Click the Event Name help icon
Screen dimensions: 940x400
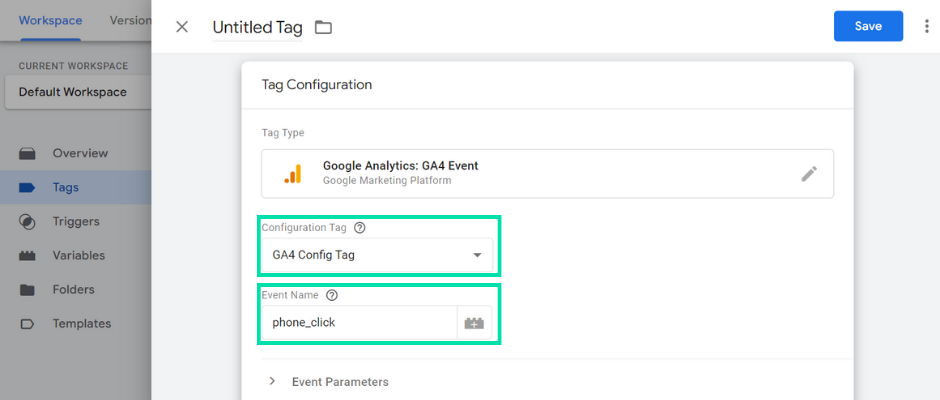(332, 295)
